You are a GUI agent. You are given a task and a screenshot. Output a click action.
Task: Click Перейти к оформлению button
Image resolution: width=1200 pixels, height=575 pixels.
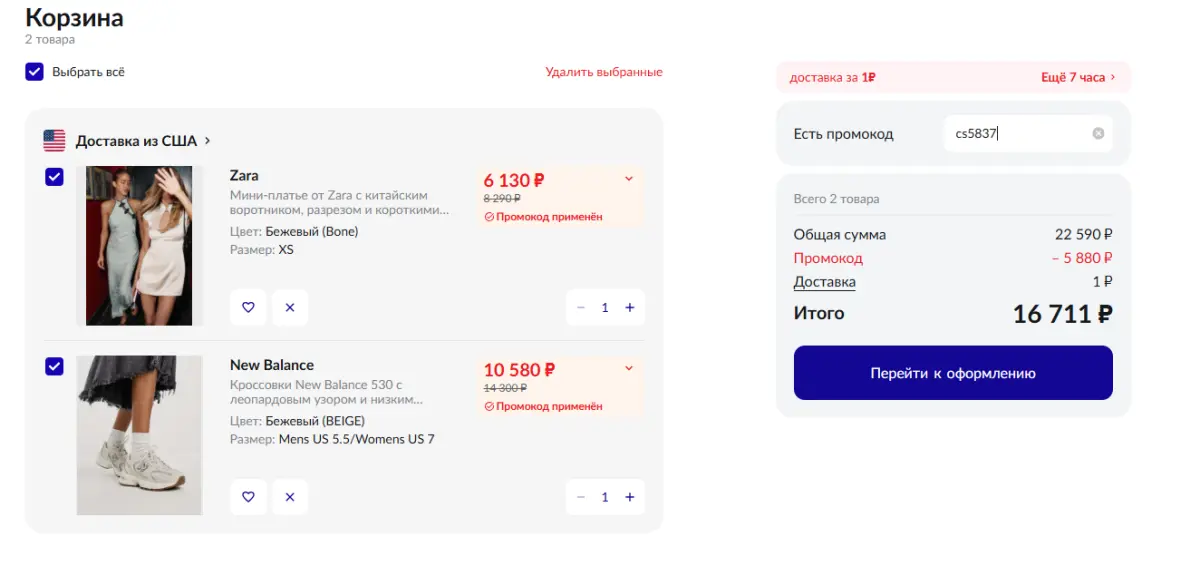[953, 373]
